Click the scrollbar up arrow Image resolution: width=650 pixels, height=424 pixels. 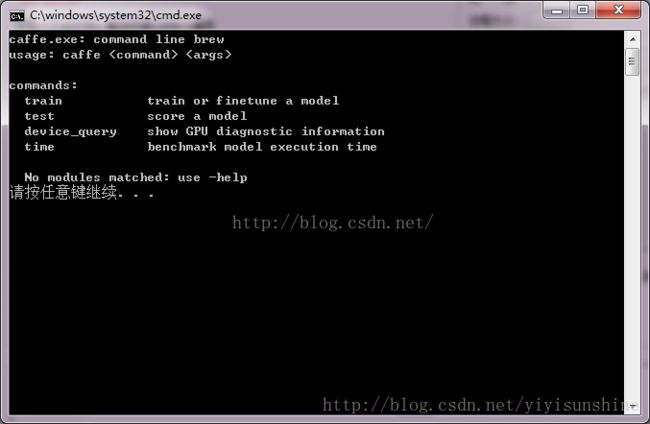633,39
